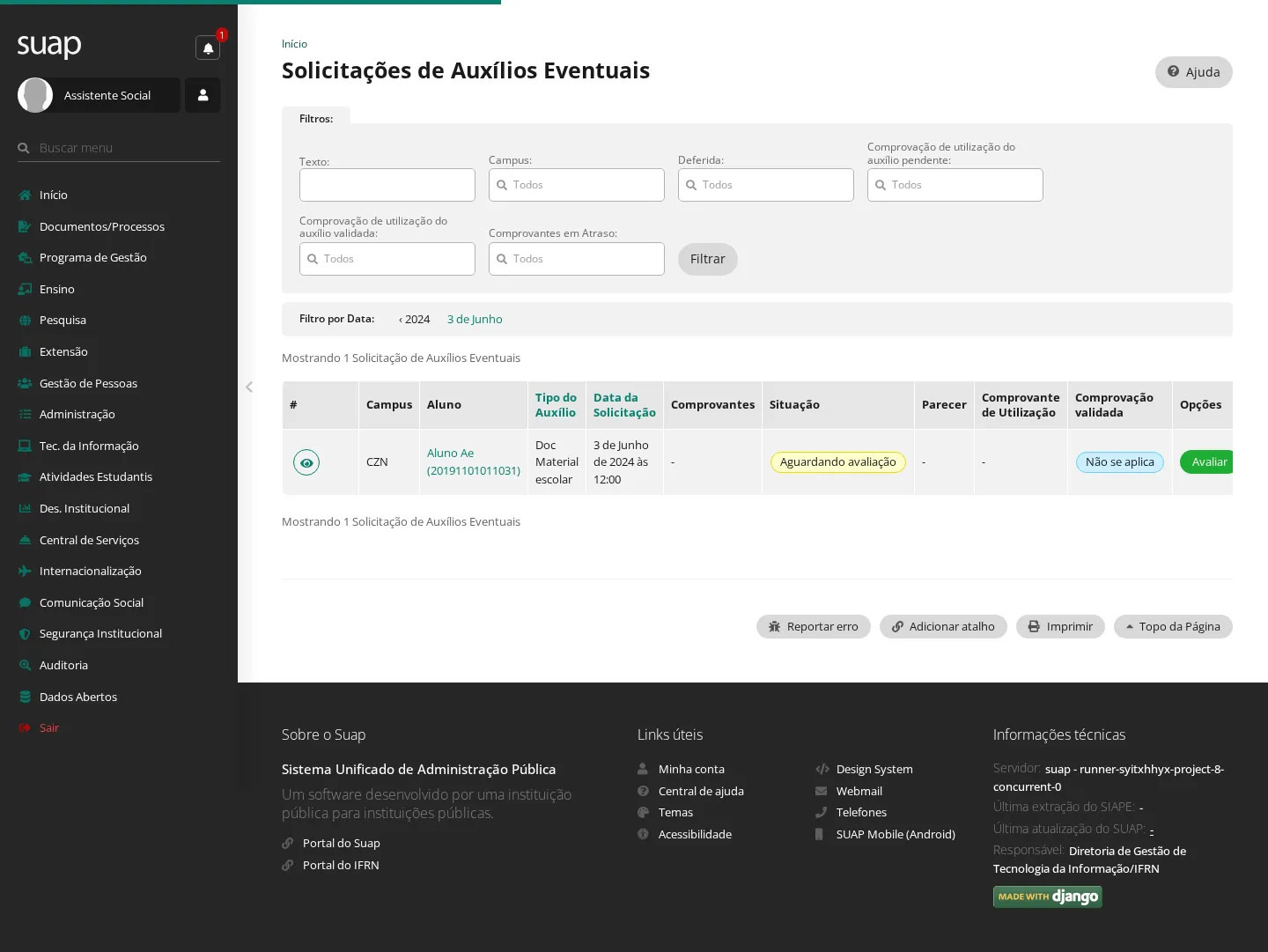Open the notifications bell icon
1268x952 pixels.
tap(208, 48)
